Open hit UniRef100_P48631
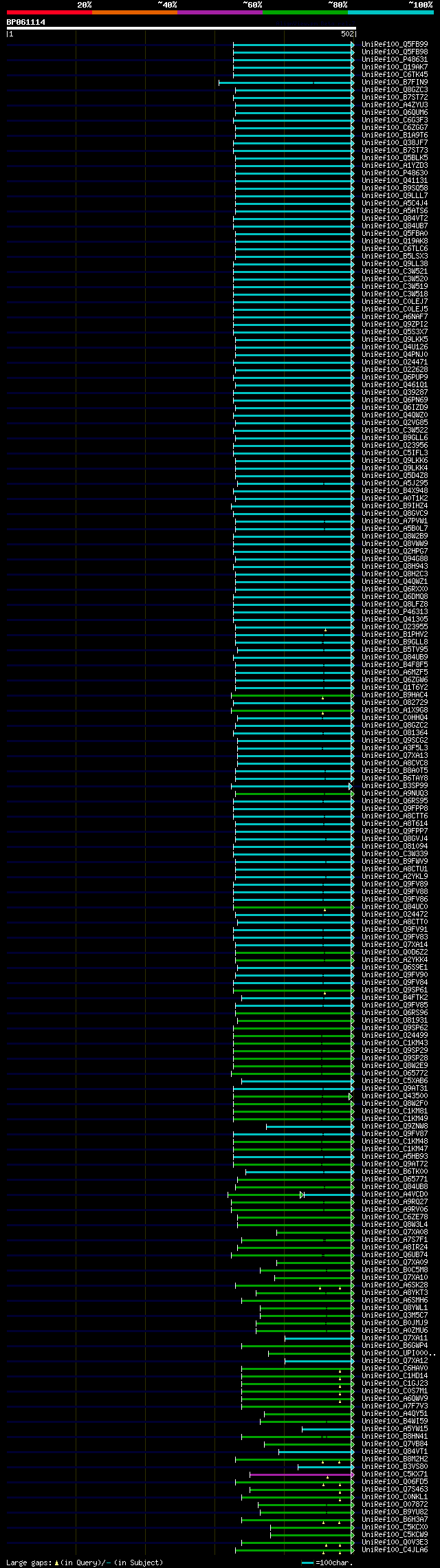Image resolution: width=440 pixels, height=1568 pixels. click(x=395, y=59)
